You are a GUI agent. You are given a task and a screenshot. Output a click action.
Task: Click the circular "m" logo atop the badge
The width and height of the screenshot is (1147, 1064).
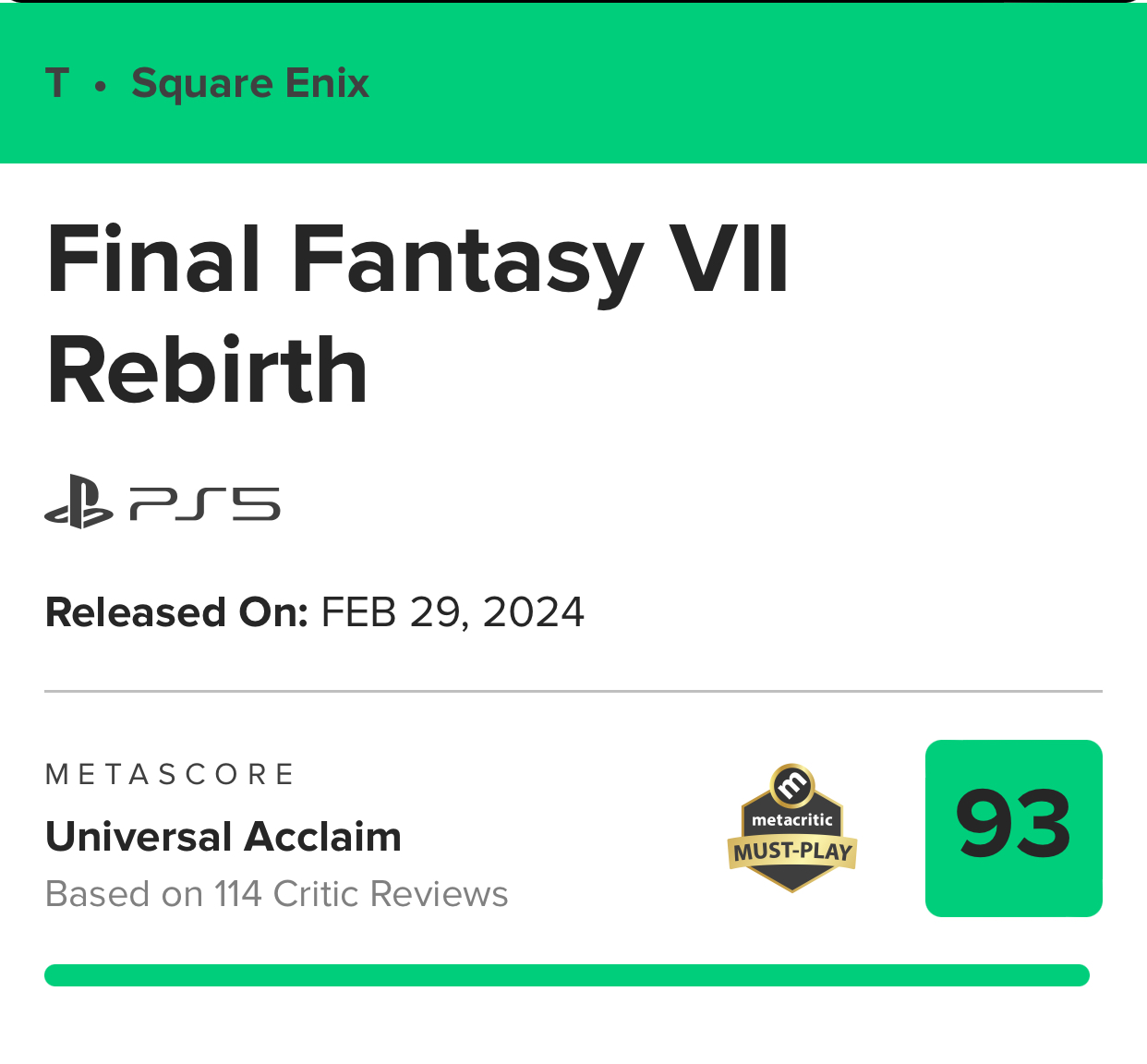792,785
